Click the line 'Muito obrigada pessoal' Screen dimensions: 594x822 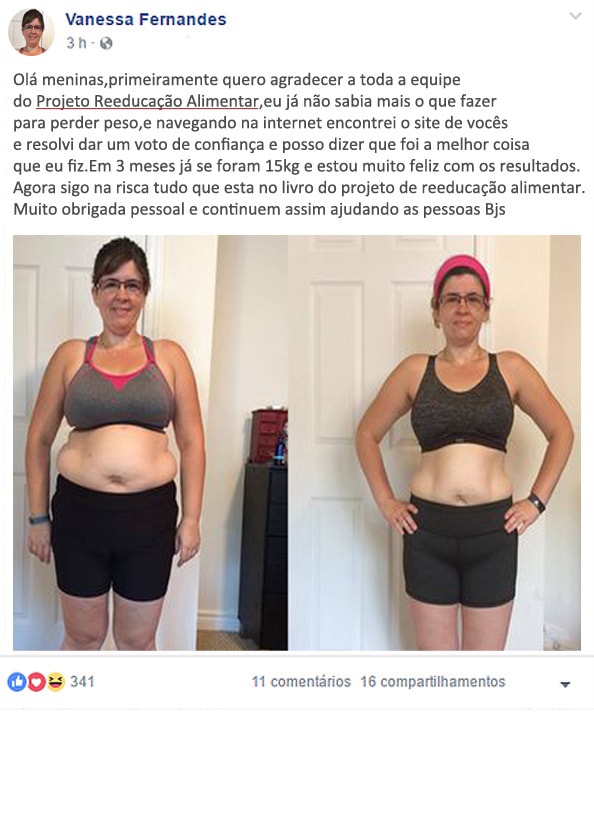[x=259, y=209]
